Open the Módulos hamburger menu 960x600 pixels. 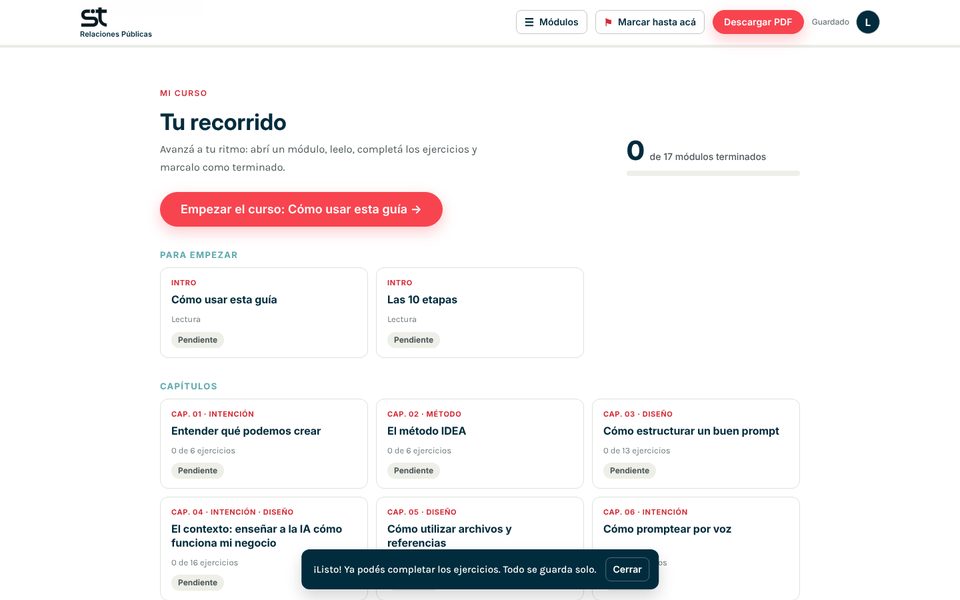[551, 22]
